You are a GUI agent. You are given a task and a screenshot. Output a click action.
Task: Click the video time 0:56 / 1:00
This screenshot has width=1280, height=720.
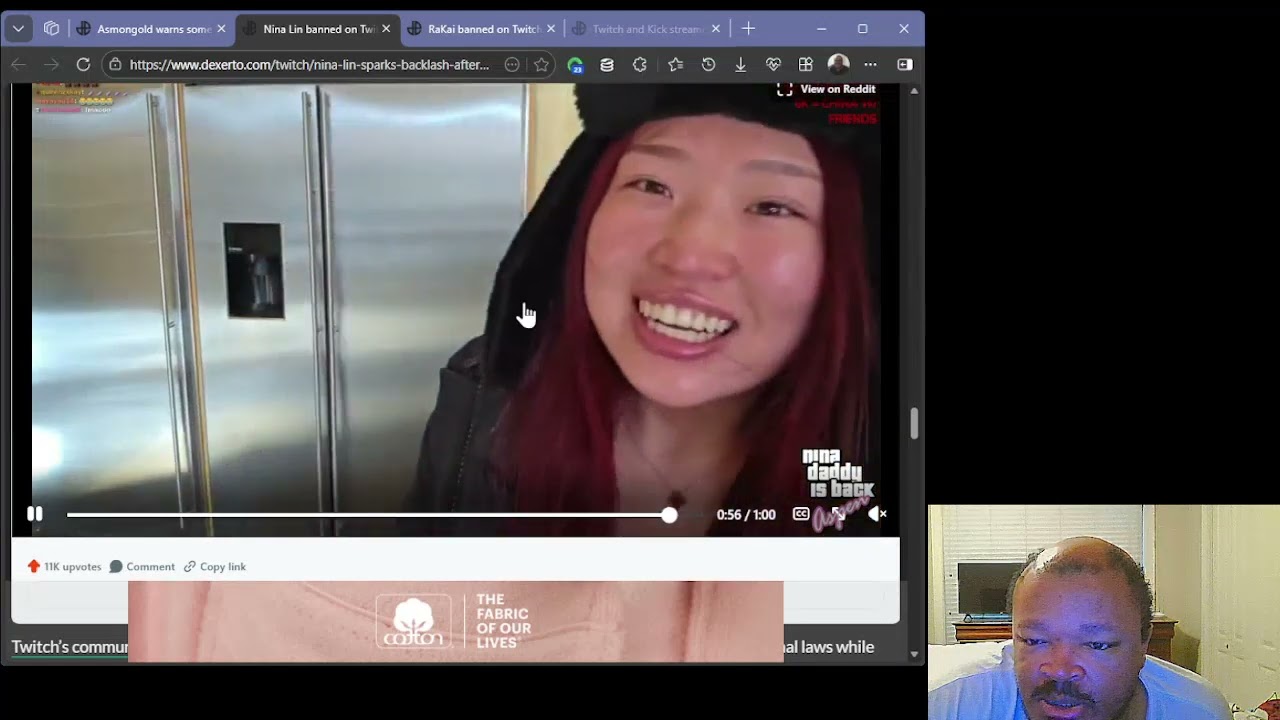(x=746, y=515)
